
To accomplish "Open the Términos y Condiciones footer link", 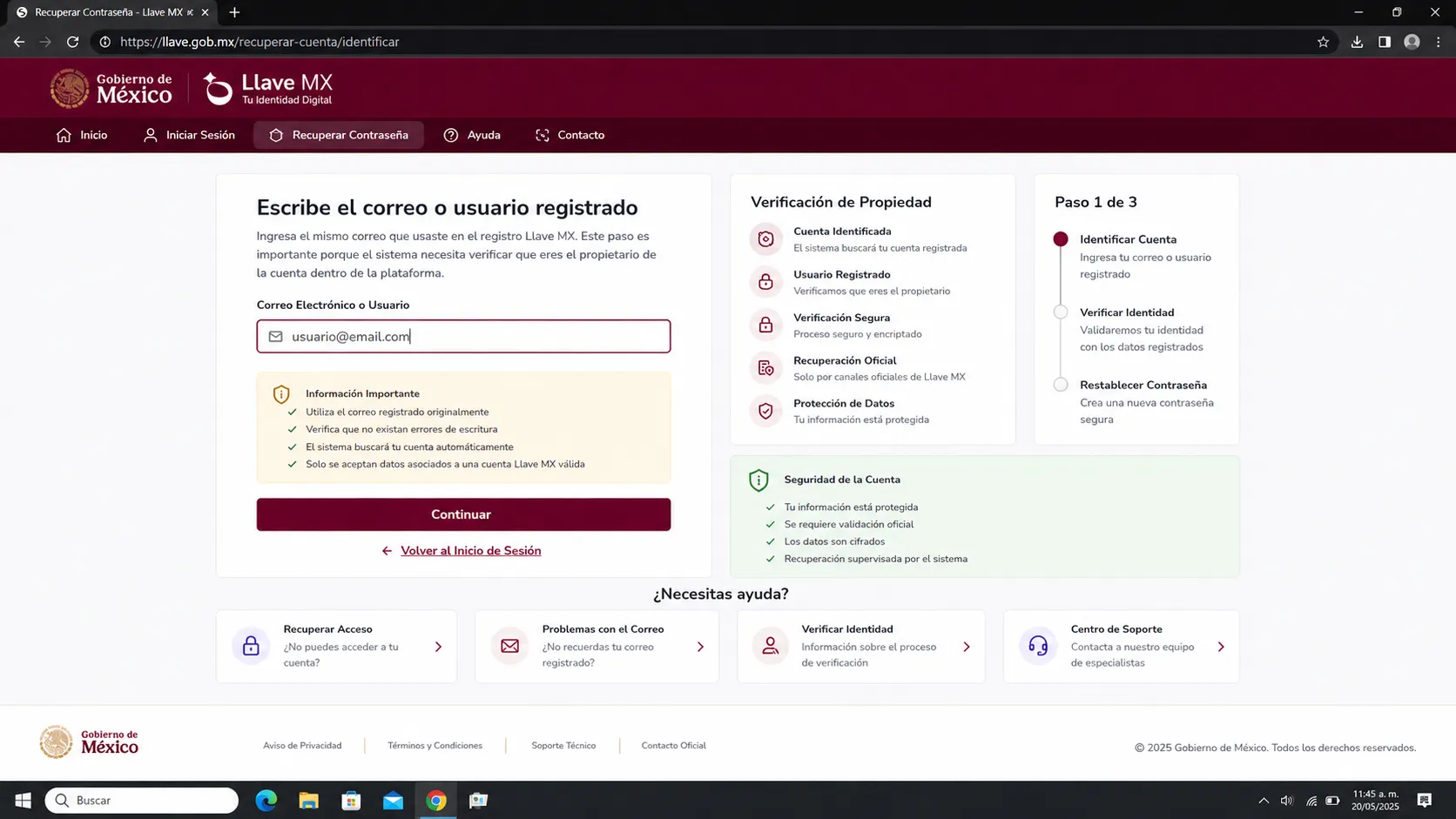I will coord(435,746).
